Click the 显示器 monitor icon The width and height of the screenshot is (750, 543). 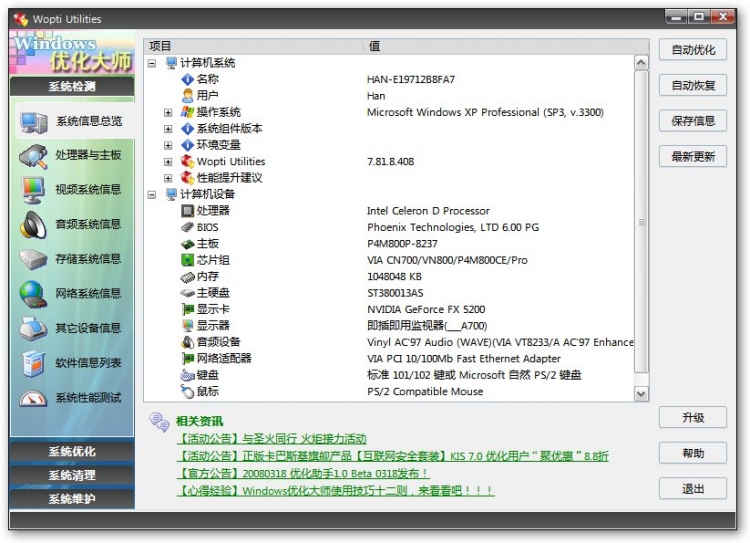(x=188, y=326)
